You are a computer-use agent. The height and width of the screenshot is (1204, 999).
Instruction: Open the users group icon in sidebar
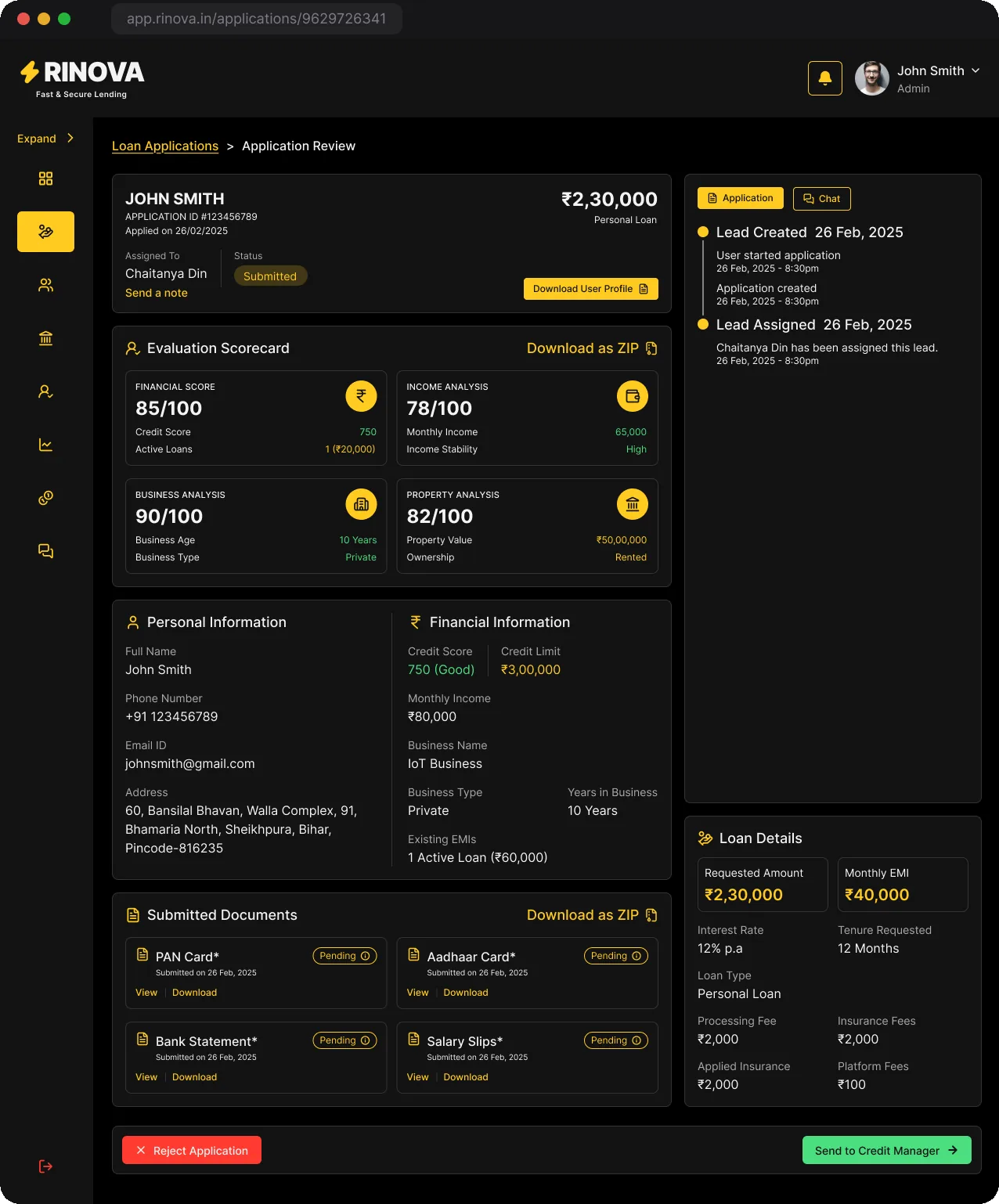[x=45, y=285]
